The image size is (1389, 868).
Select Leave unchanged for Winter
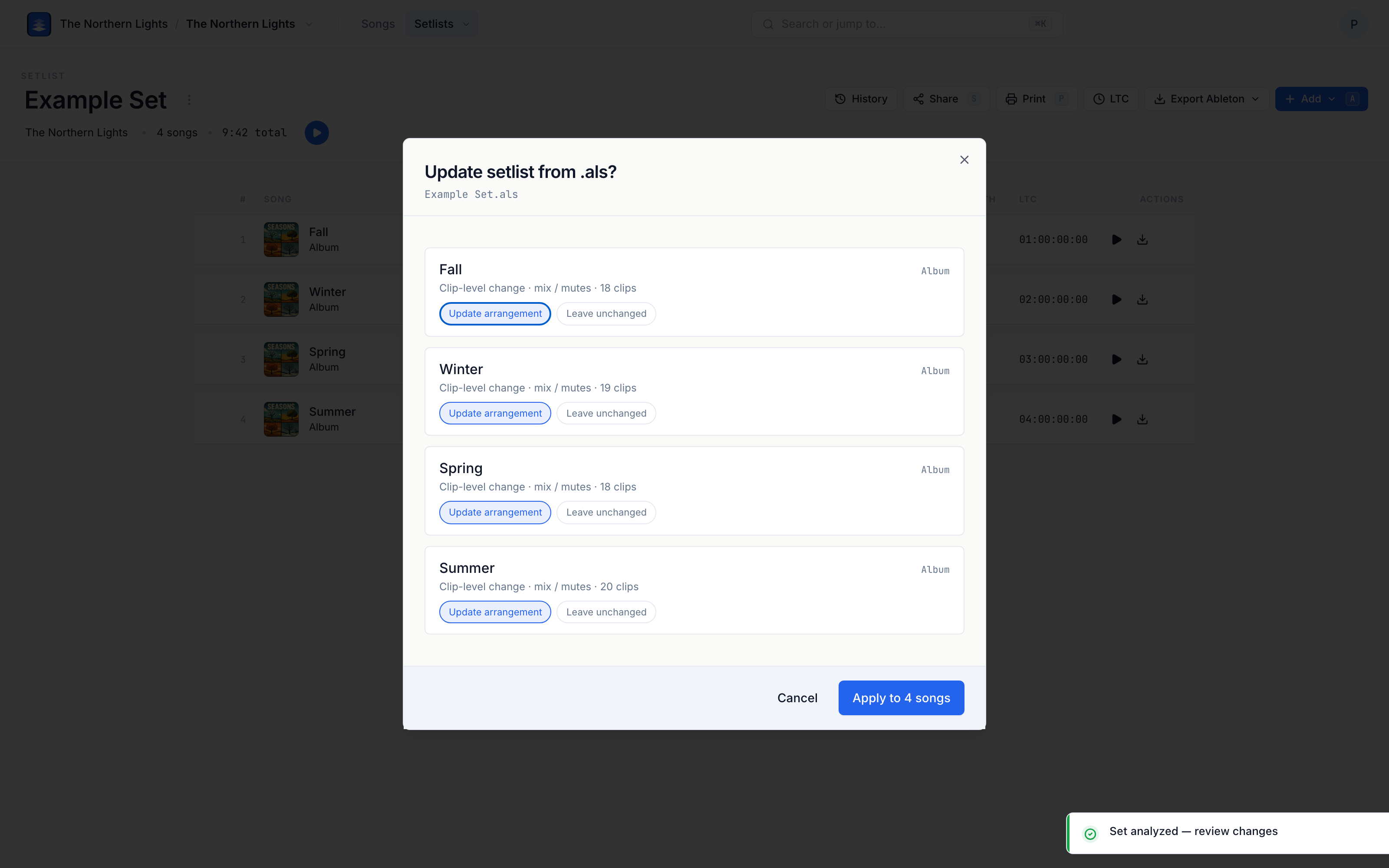tap(606, 413)
